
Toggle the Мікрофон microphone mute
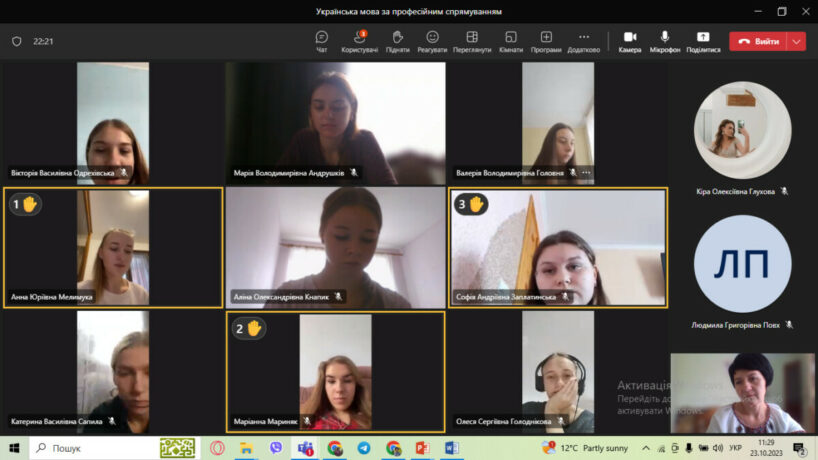click(665, 41)
